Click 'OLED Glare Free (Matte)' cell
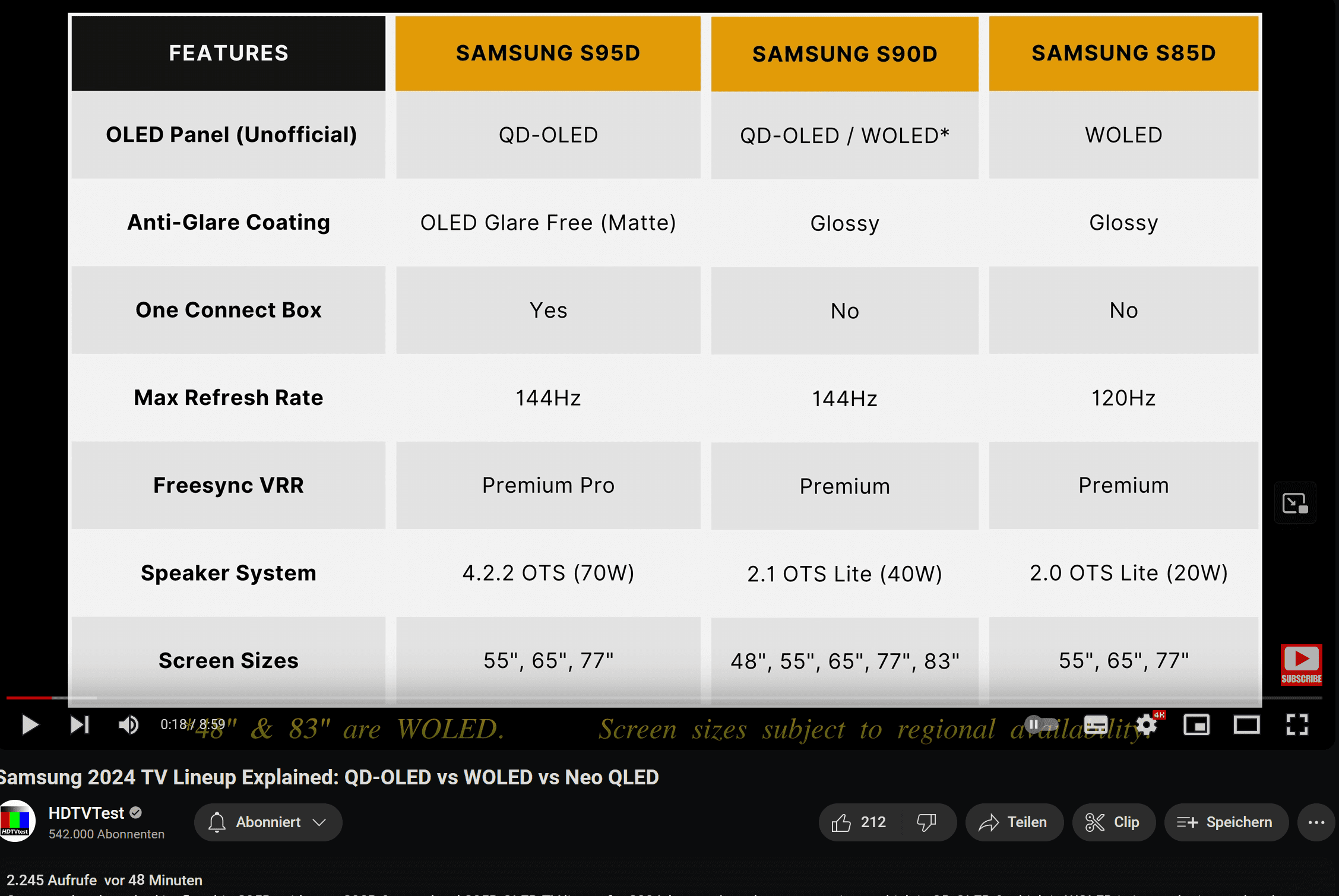The height and width of the screenshot is (896, 1339). click(548, 223)
